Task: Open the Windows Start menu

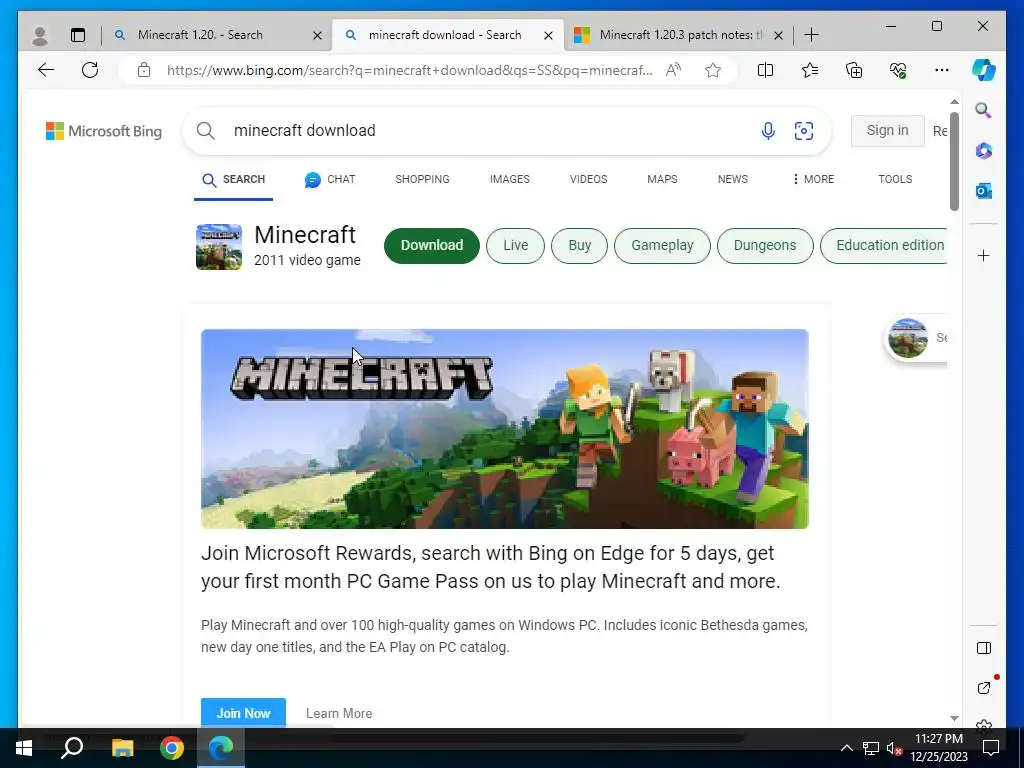Action: 24,748
